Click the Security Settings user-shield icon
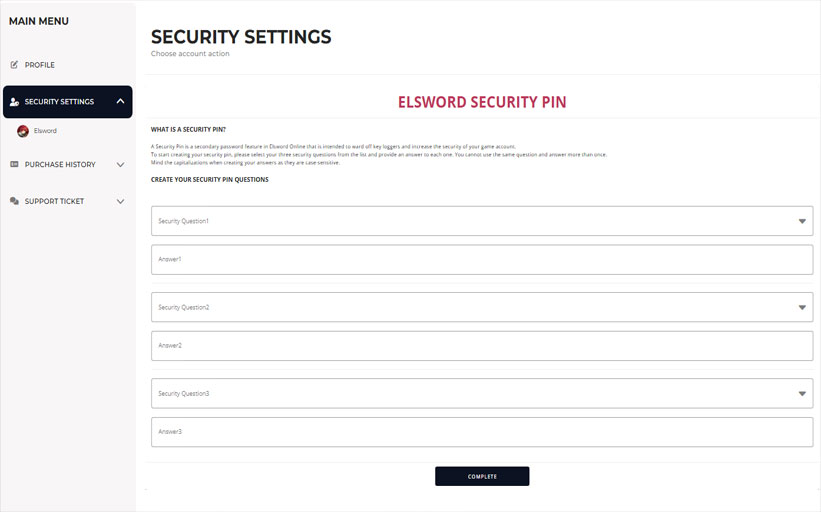Viewport: 821px width, 512px height. [x=14, y=102]
